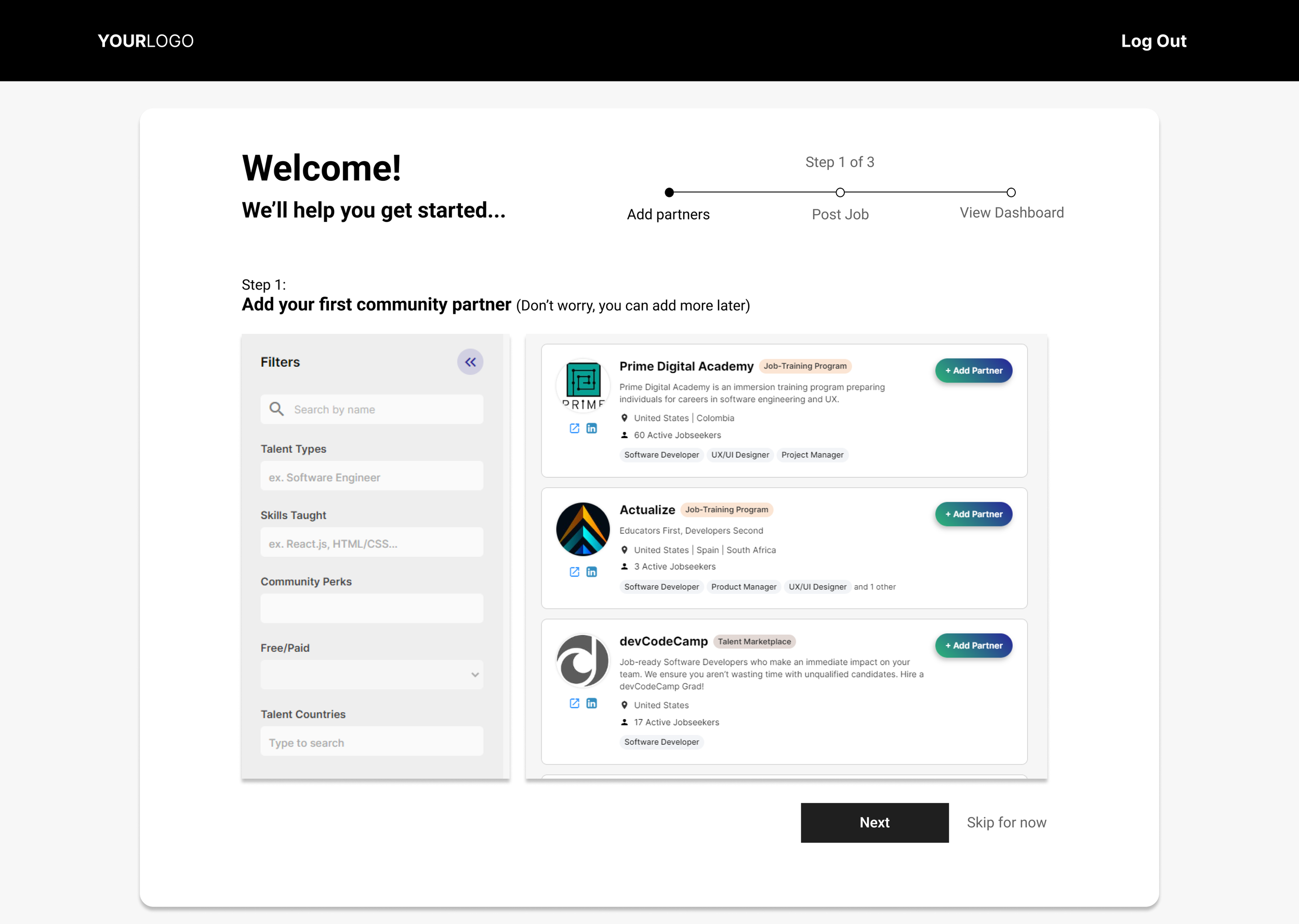The image size is (1299, 924).
Task: Select the Post Job step circle
Action: coord(840,192)
